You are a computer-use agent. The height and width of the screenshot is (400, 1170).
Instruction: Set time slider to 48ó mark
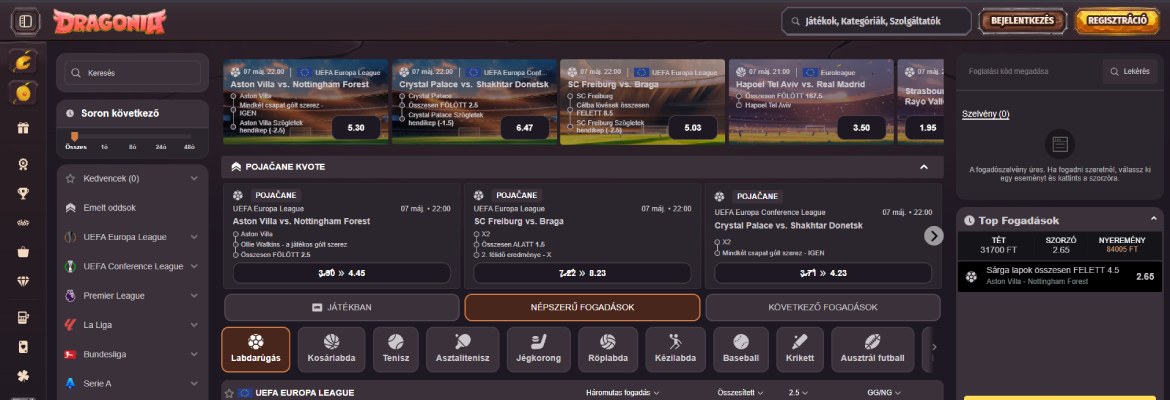click(190, 147)
